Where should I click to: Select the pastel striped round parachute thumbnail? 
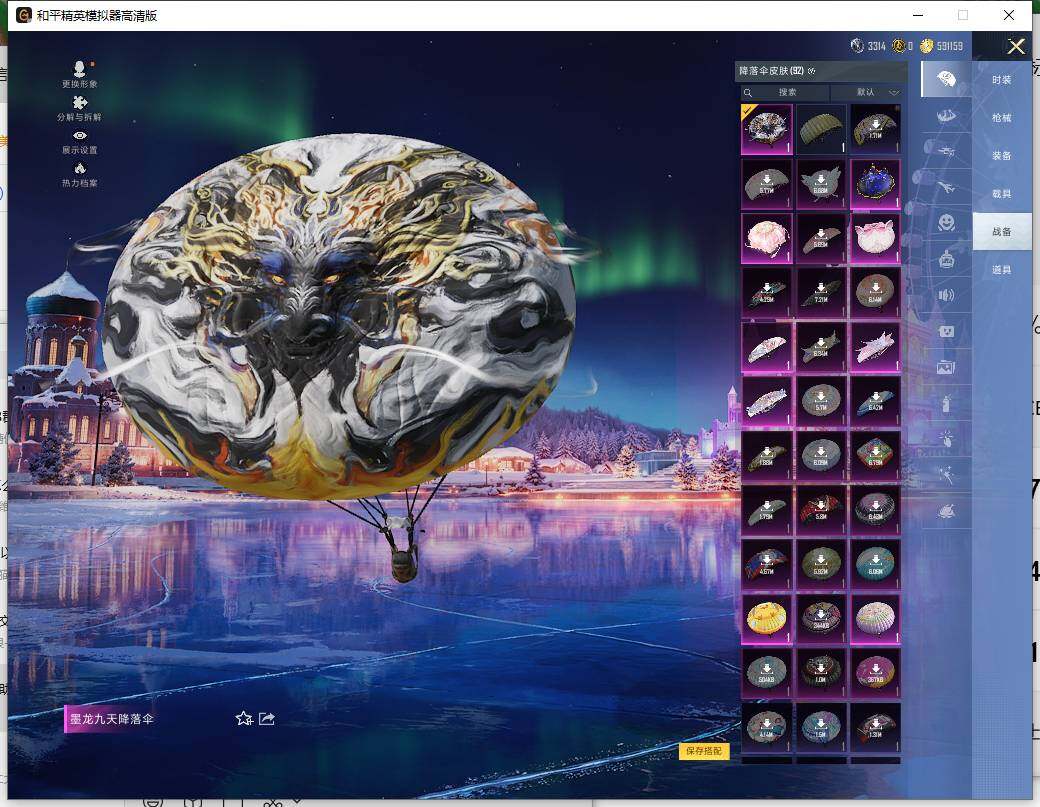tap(876, 619)
